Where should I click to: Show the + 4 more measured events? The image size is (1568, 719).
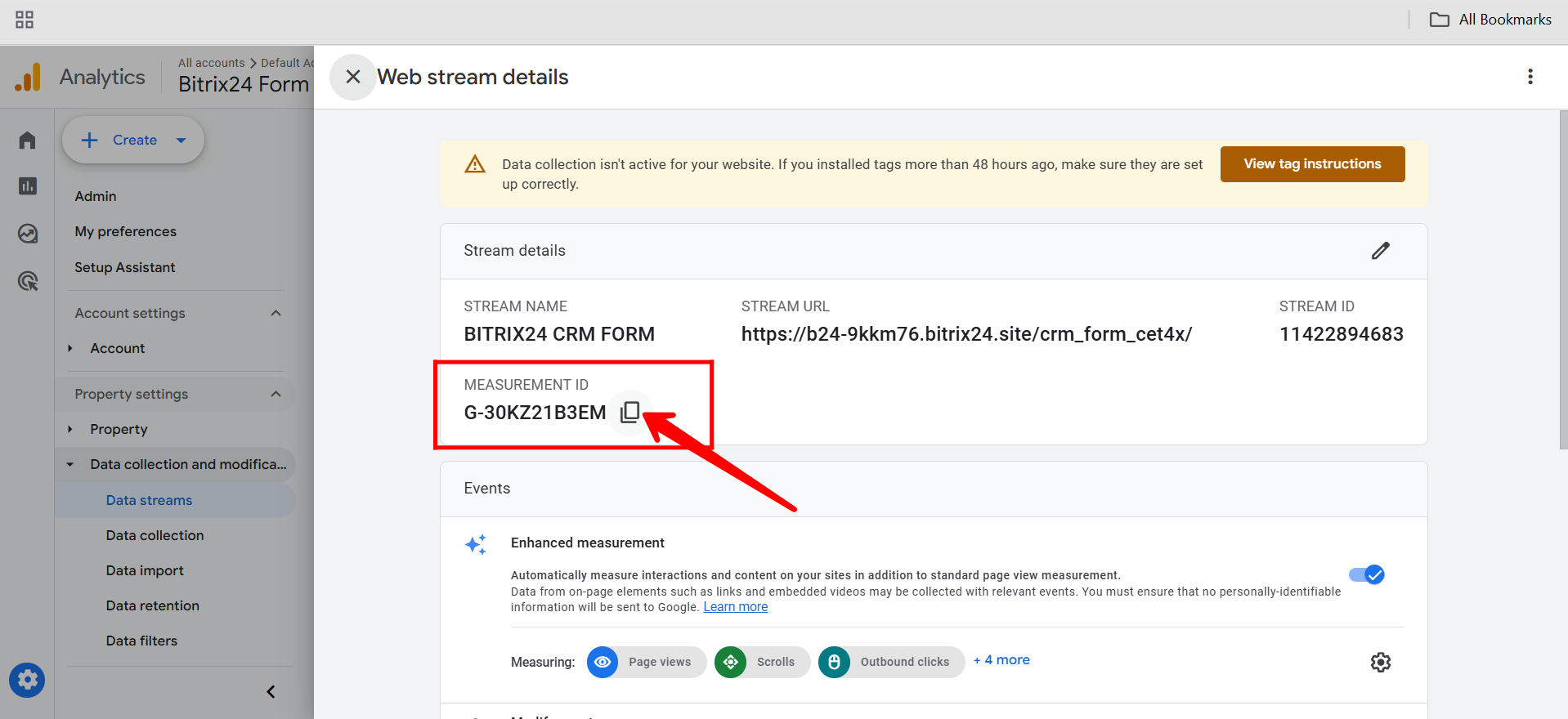pyautogui.click(x=1001, y=660)
